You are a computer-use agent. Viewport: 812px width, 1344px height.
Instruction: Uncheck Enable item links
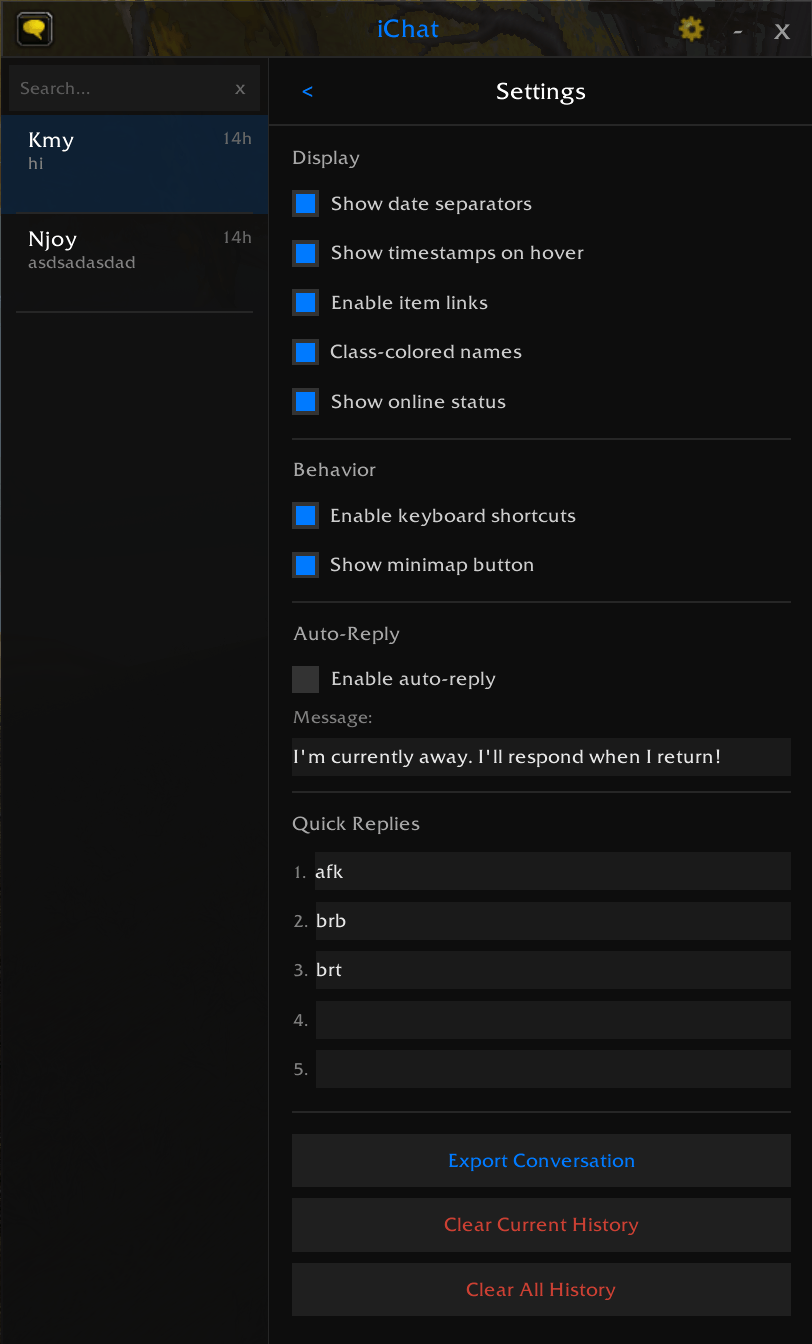click(x=306, y=302)
